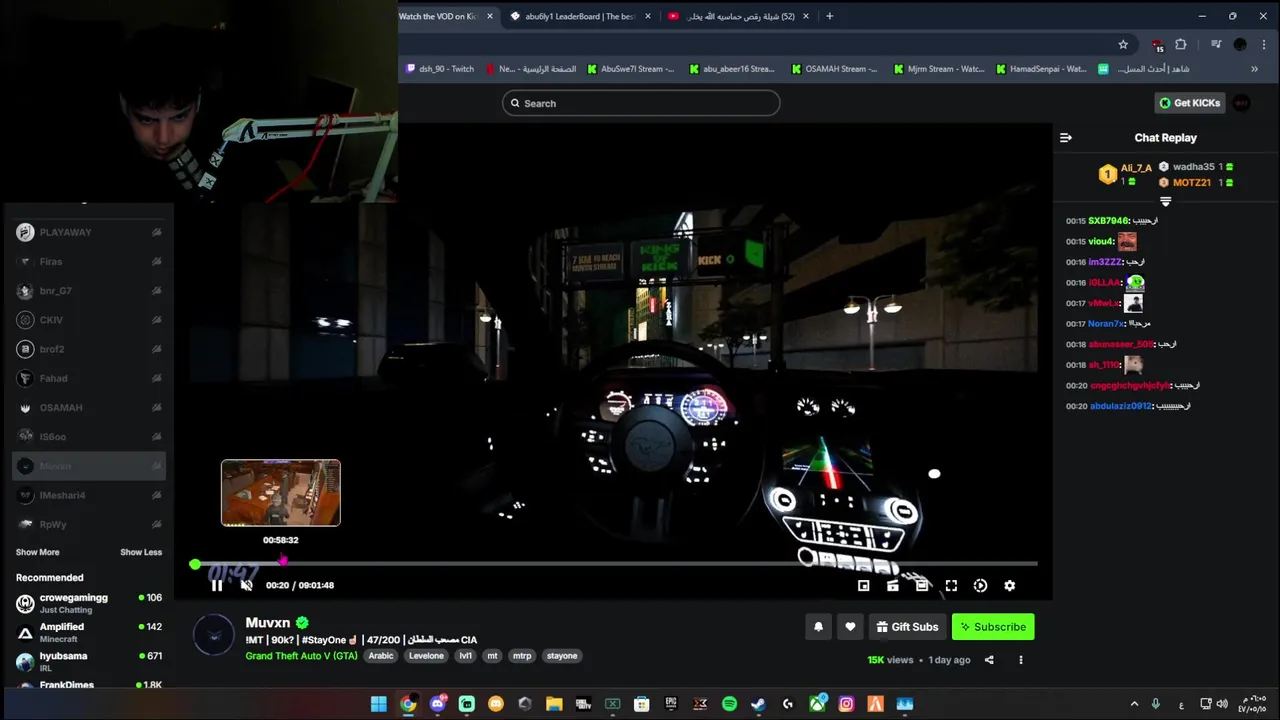The height and width of the screenshot is (720, 1280).
Task: Open recommended channel crowegamingg
Action: [x=89, y=603]
